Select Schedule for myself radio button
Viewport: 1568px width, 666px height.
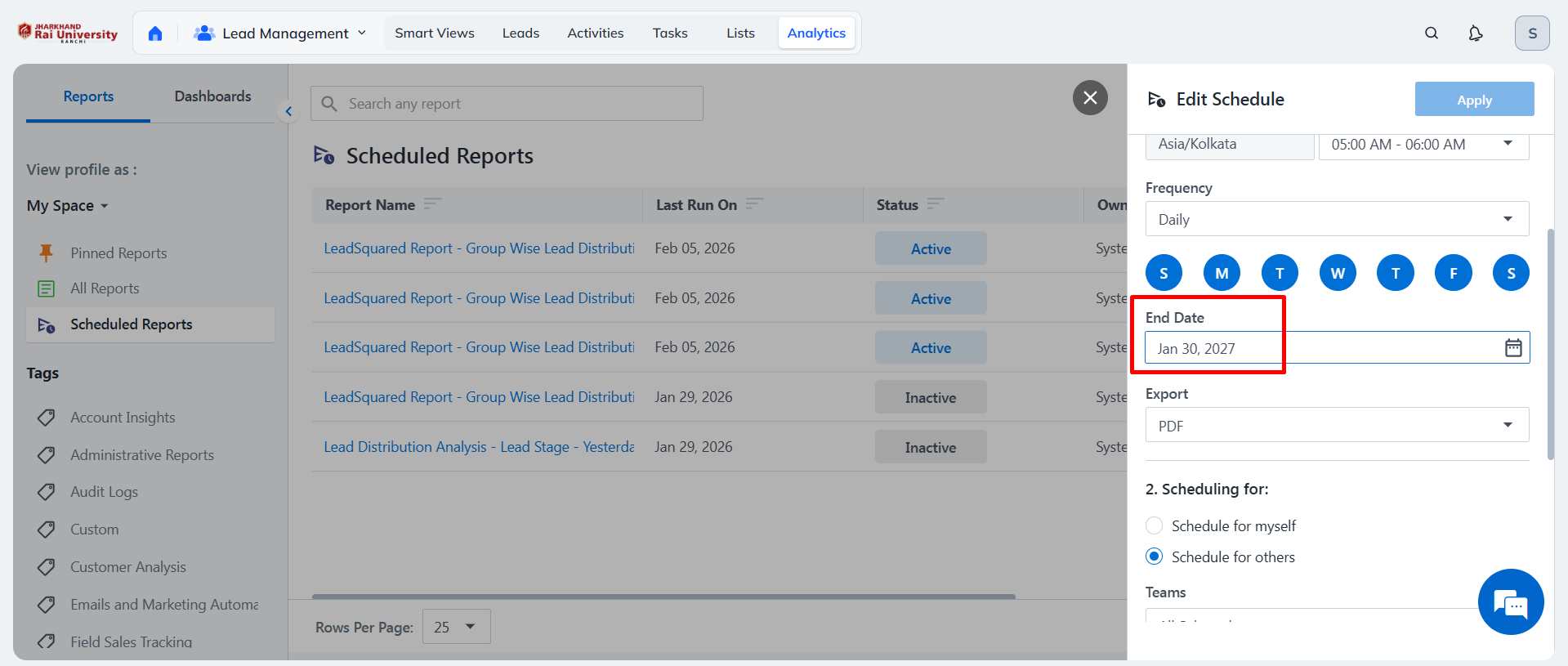[1154, 525]
